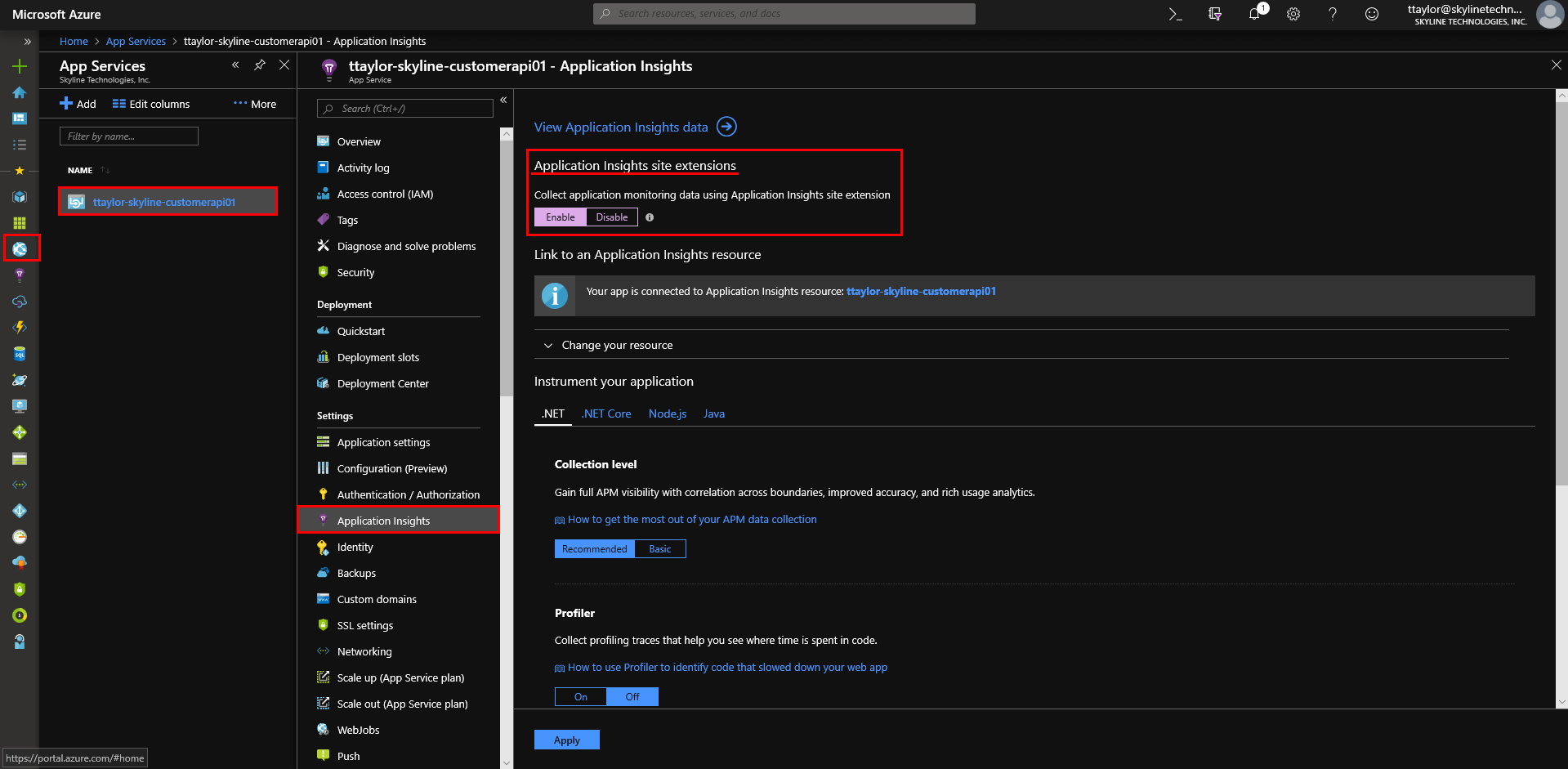Open ttaylor-skyline-customerapi01 resource link
The width and height of the screenshot is (1568, 769).
(921, 291)
